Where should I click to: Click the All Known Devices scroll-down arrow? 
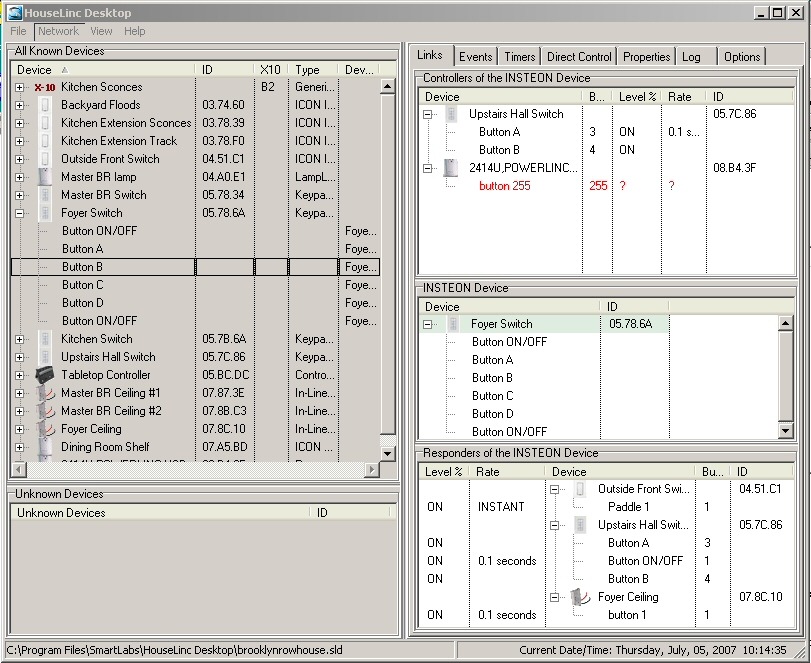[387, 454]
